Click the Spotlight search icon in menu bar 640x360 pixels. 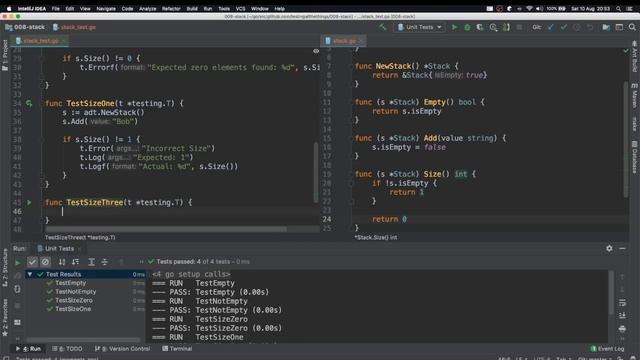click(619, 9)
